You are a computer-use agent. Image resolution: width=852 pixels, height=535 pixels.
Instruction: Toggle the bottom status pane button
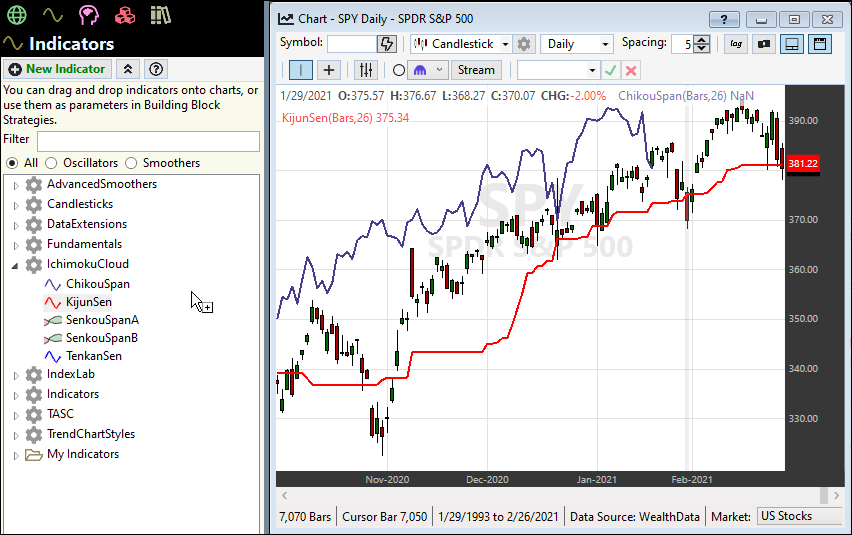(x=792, y=44)
